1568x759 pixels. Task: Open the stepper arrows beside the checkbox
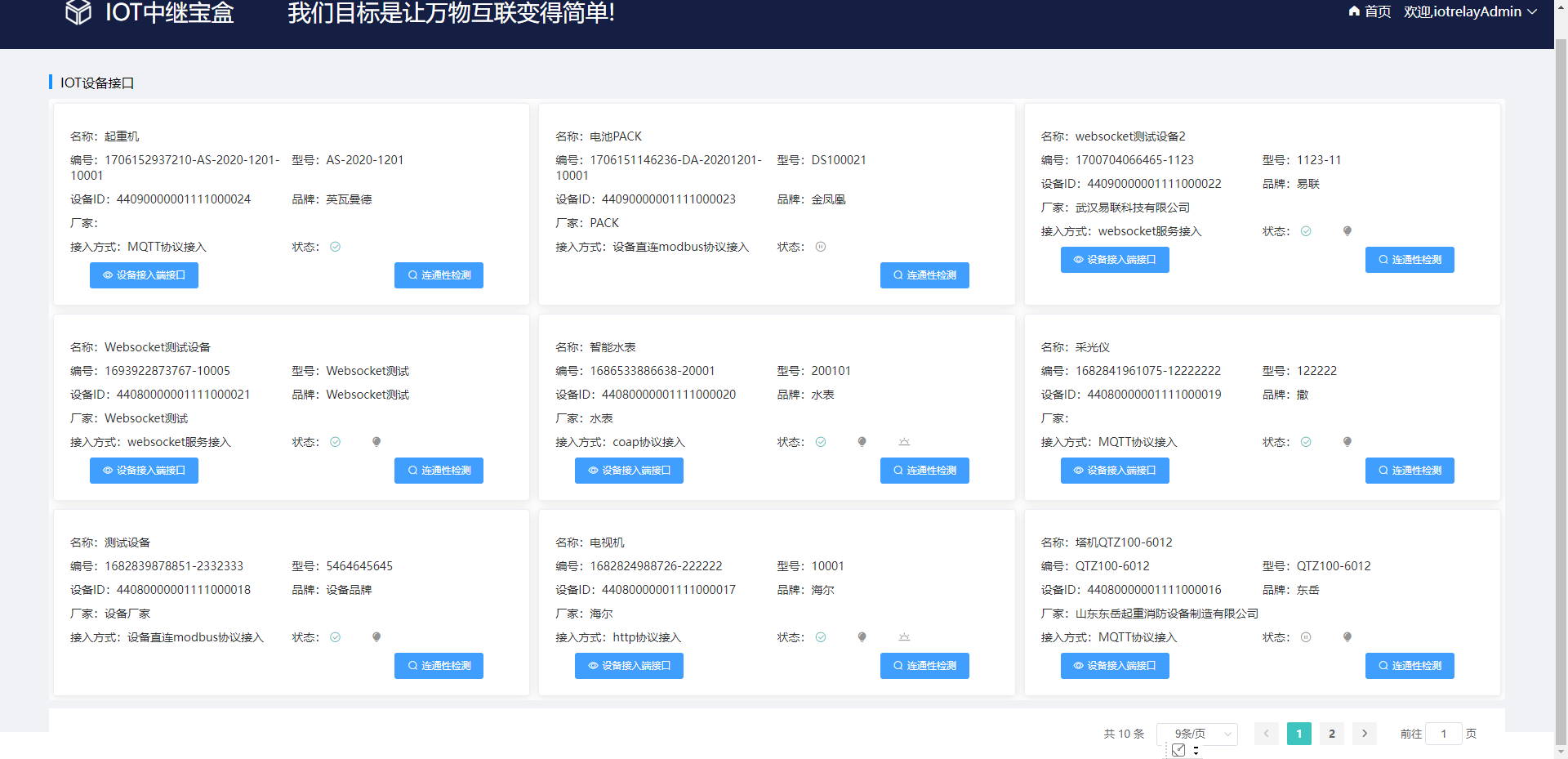click(x=1194, y=749)
